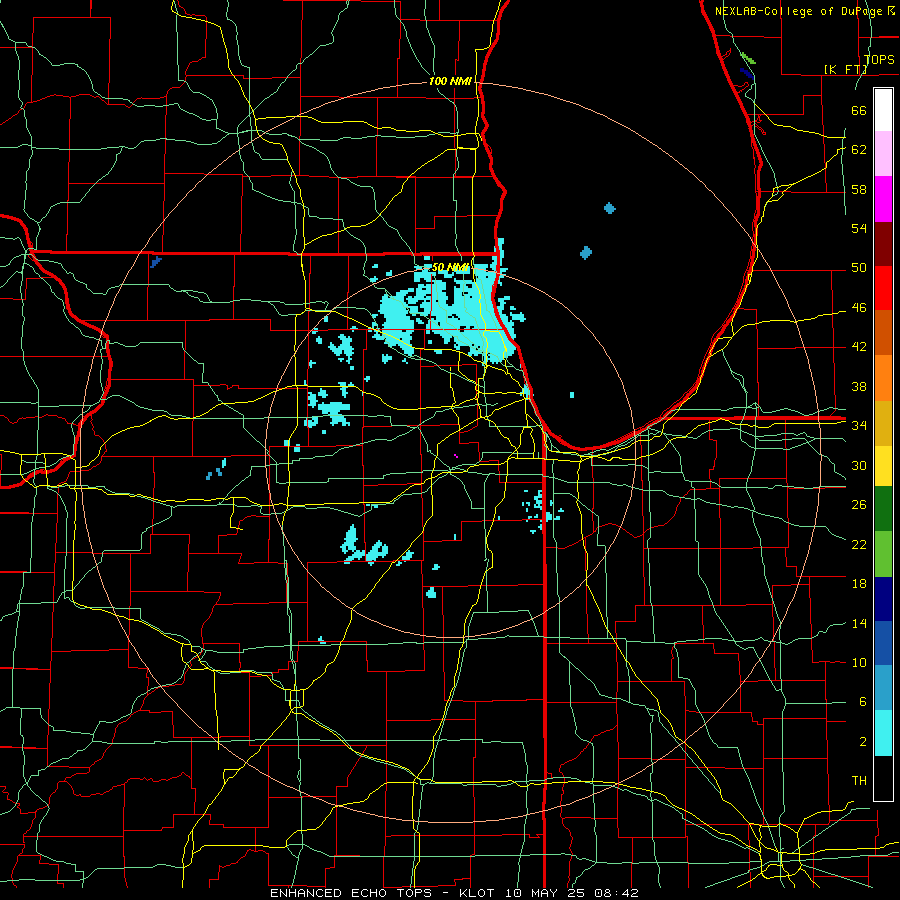Image resolution: width=900 pixels, height=900 pixels.
Task: Click the legend value 26
Action: tap(859, 505)
